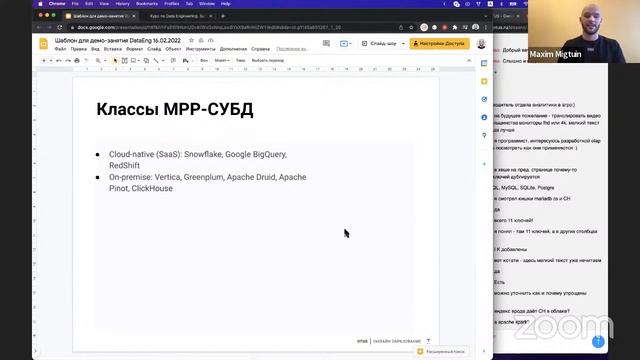640x360 pixels.
Task: Insert an image from toolbar
Action: [x=133, y=60]
